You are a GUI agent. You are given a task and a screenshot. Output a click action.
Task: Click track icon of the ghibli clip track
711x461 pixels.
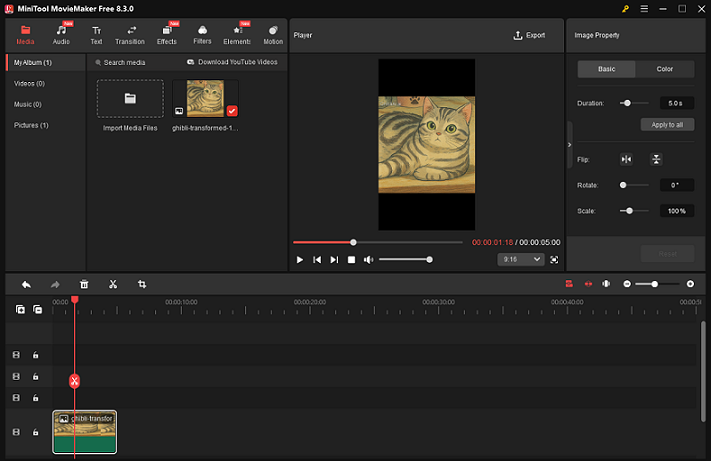(x=16, y=432)
